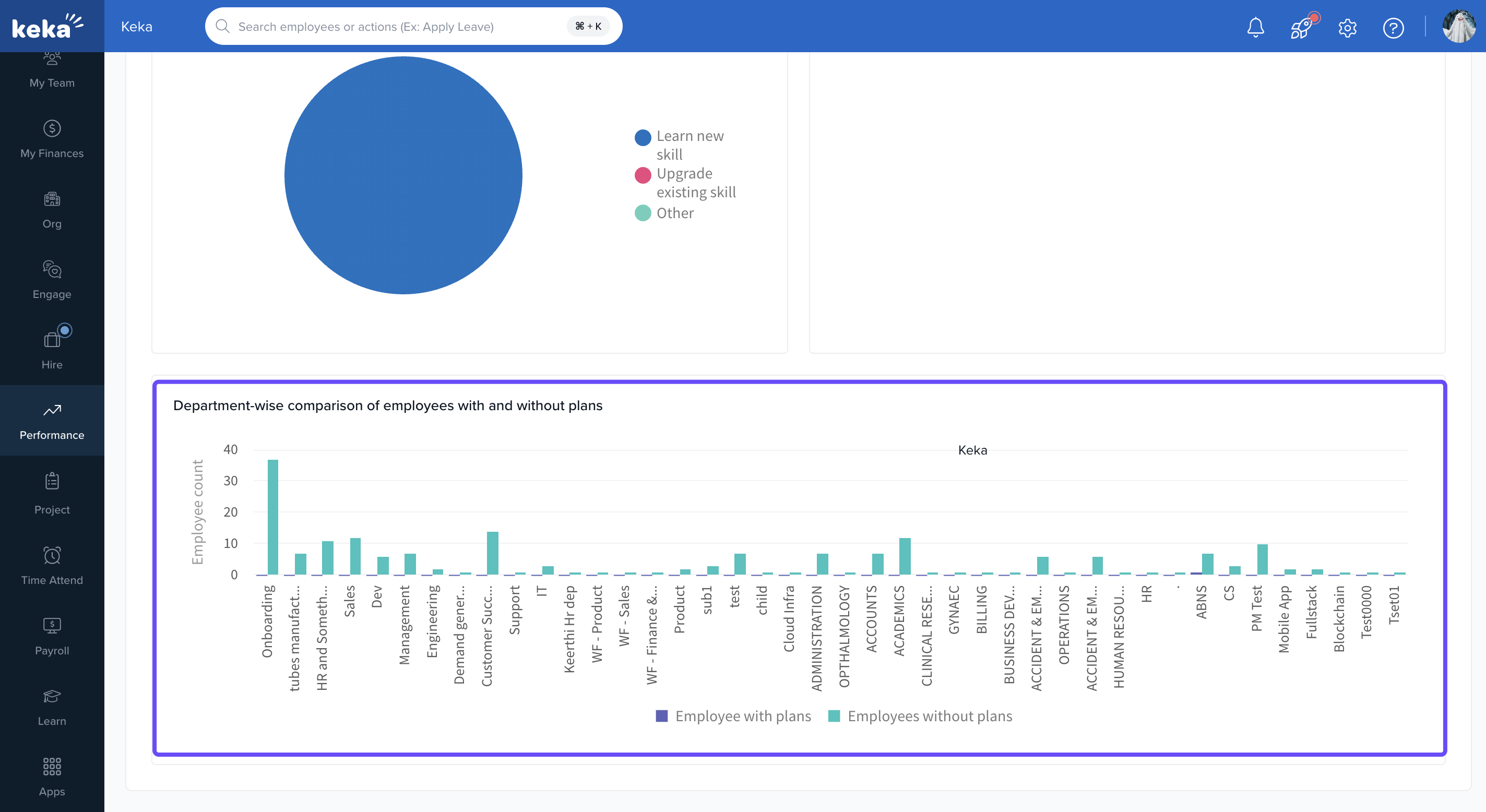
Task: Navigate to the Project sidebar section
Action: [52, 494]
